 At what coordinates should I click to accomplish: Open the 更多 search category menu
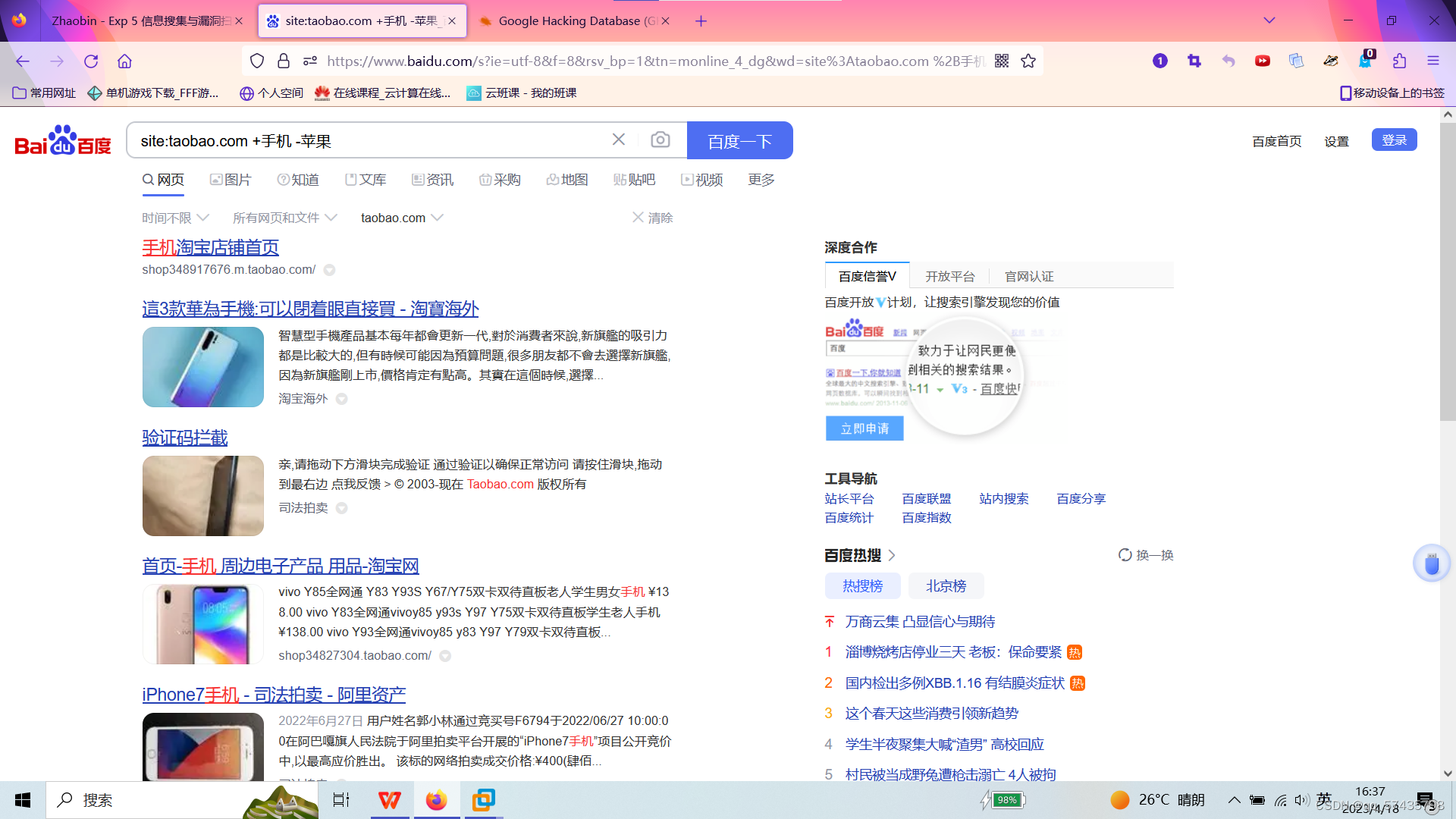tap(761, 180)
